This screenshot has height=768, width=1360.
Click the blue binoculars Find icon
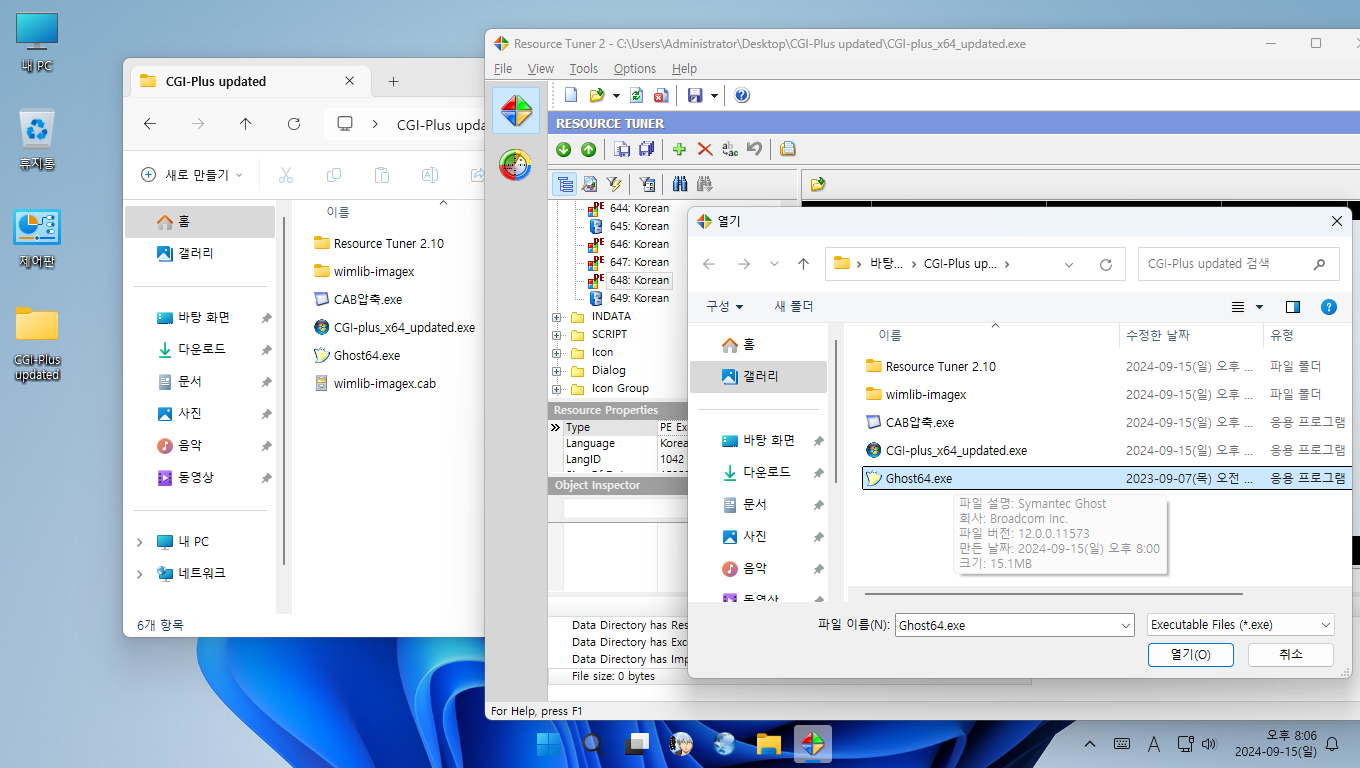680,184
